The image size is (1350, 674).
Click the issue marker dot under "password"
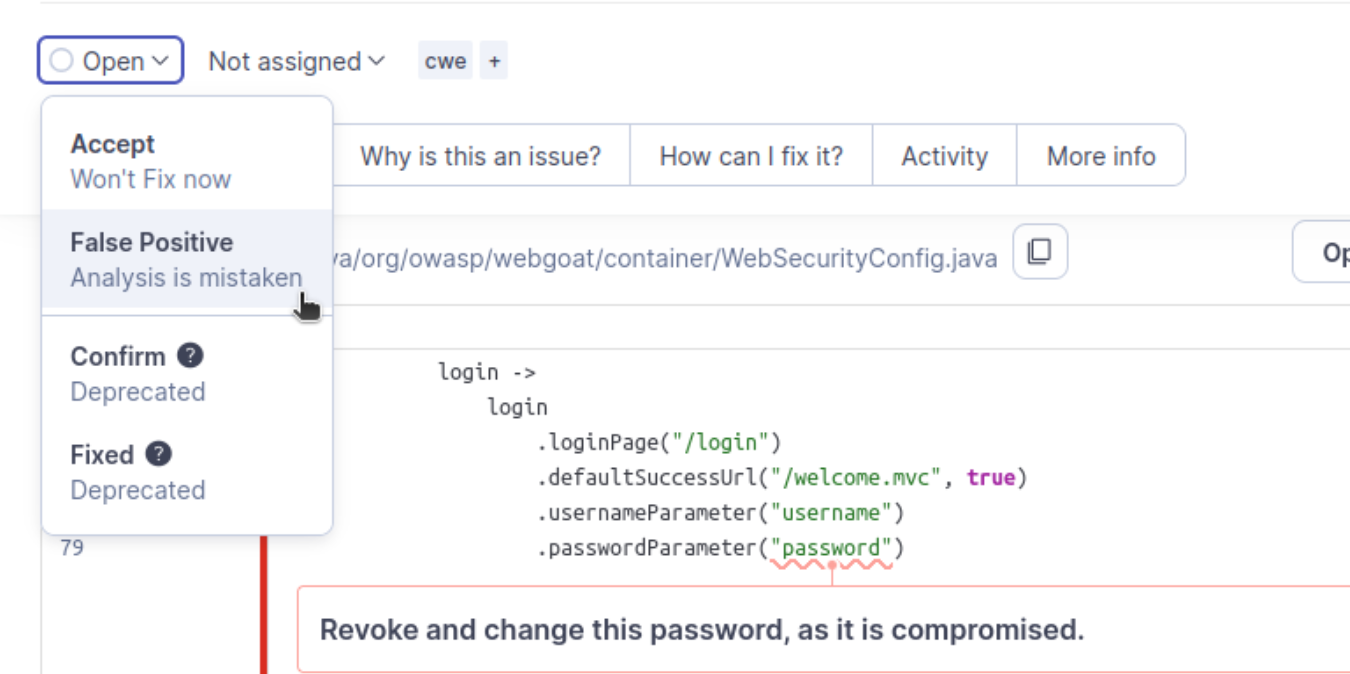click(831, 566)
